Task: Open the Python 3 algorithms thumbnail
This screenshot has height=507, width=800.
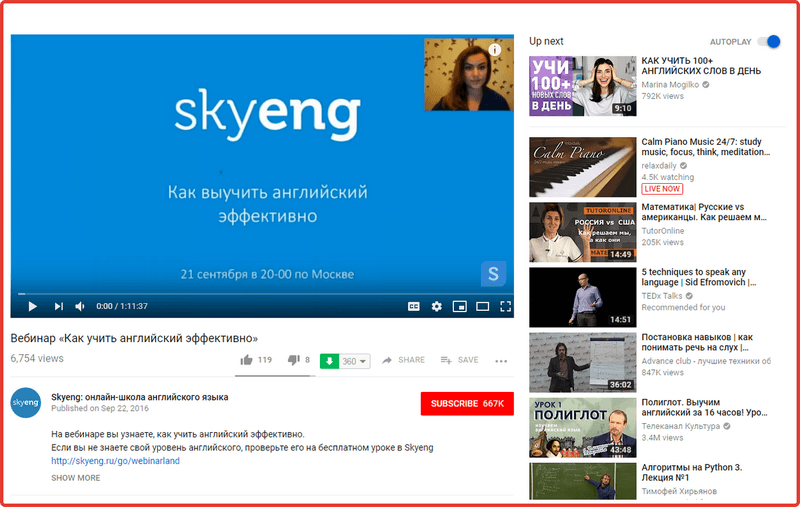Action: [583, 481]
